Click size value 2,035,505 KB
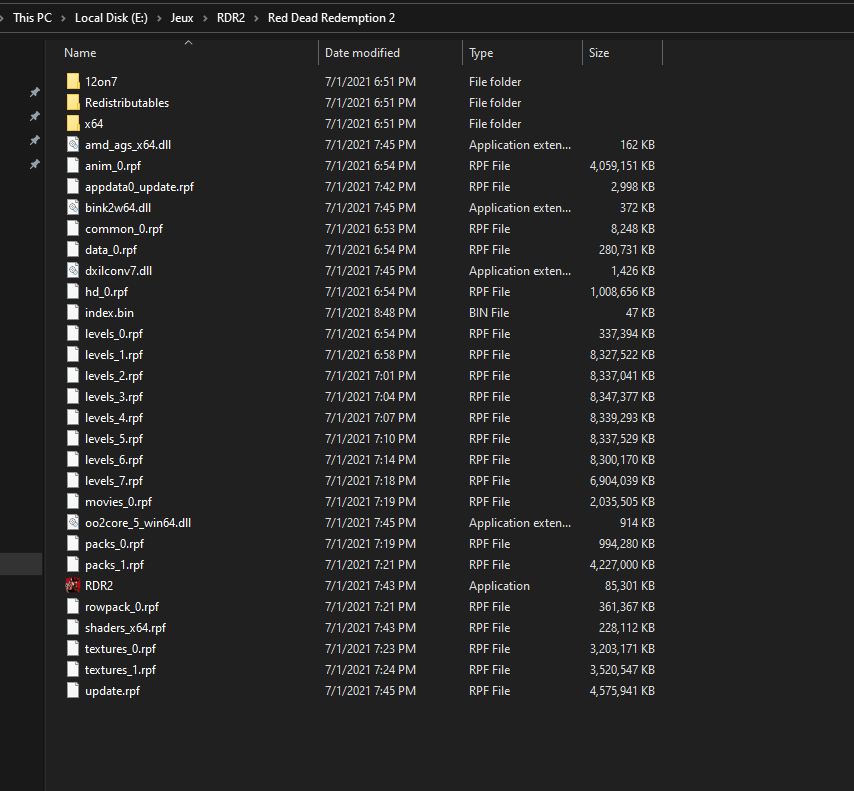The height and width of the screenshot is (791, 854). click(x=622, y=502)
